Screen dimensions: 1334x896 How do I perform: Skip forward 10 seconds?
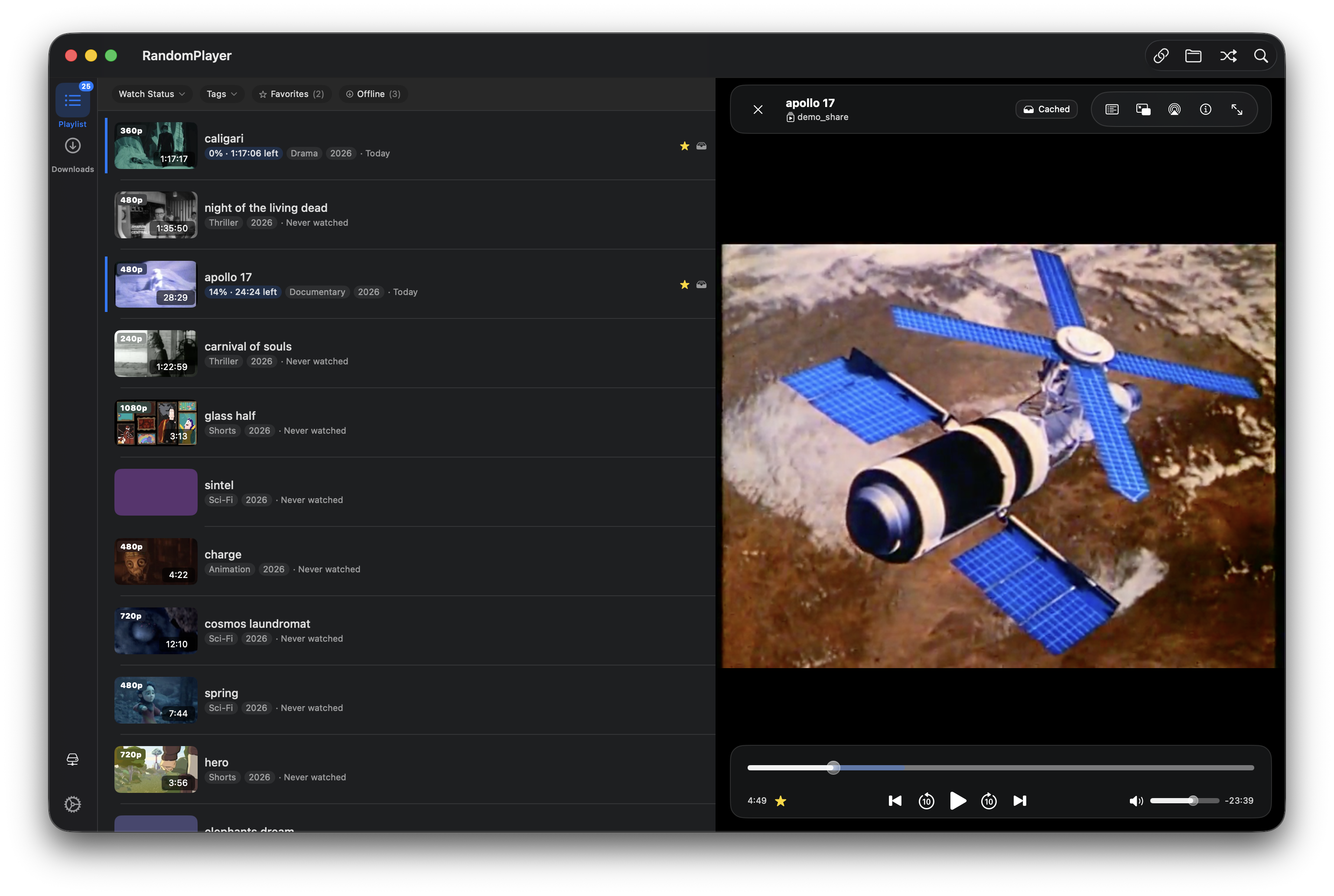pyautogui.click(x=989, y=801)
